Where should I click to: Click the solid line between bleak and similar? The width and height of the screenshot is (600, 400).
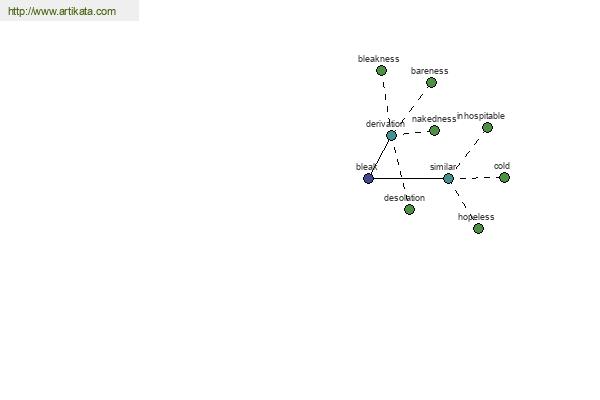click(408, 178)
